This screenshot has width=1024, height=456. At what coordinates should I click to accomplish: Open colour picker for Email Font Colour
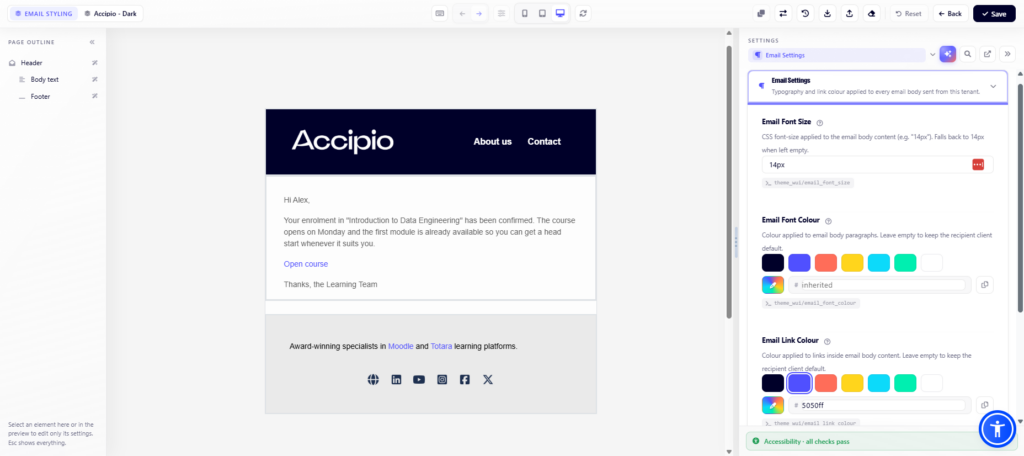tap(773, 285)
